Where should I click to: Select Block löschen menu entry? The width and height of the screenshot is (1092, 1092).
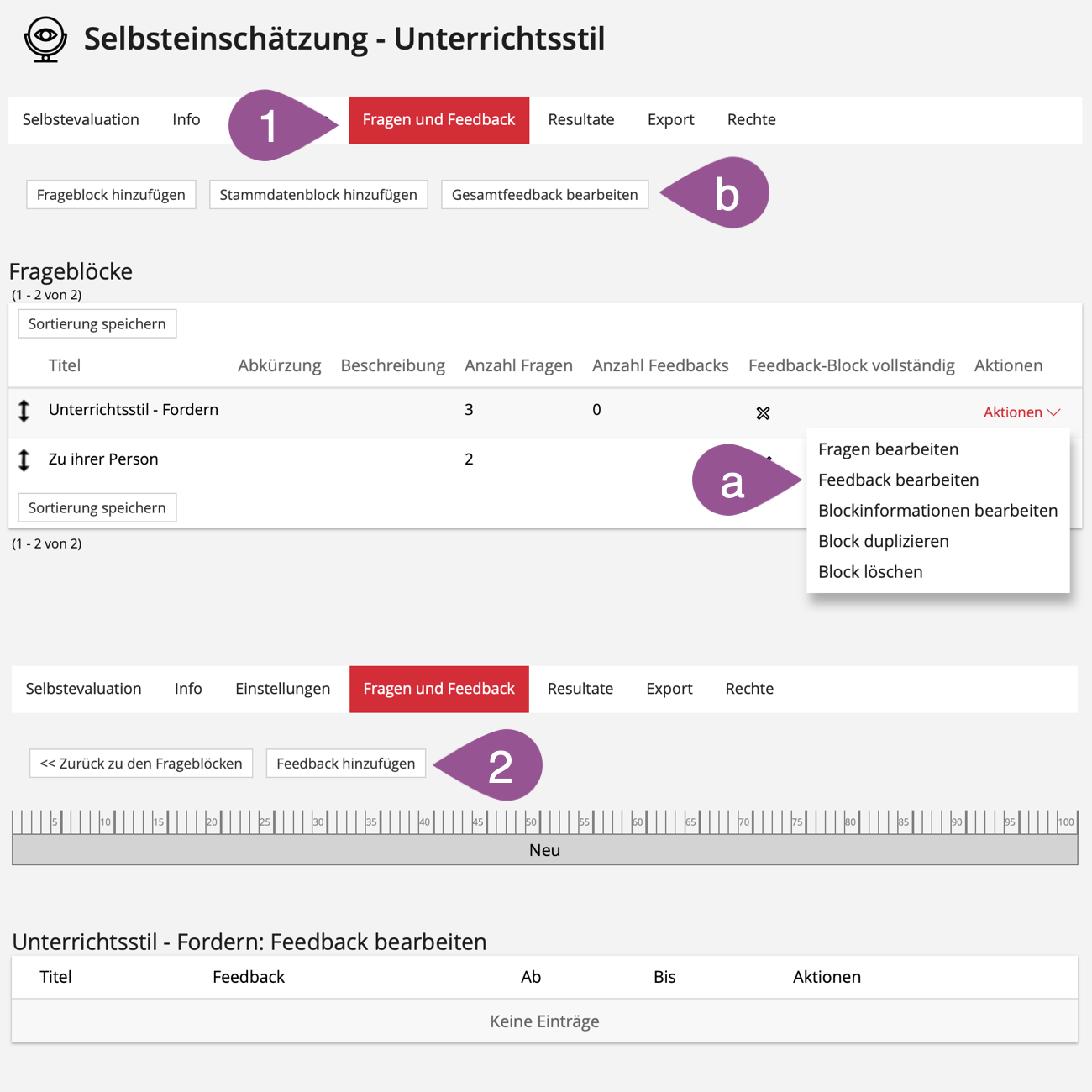pyautogui.click(x=870, y=572)
